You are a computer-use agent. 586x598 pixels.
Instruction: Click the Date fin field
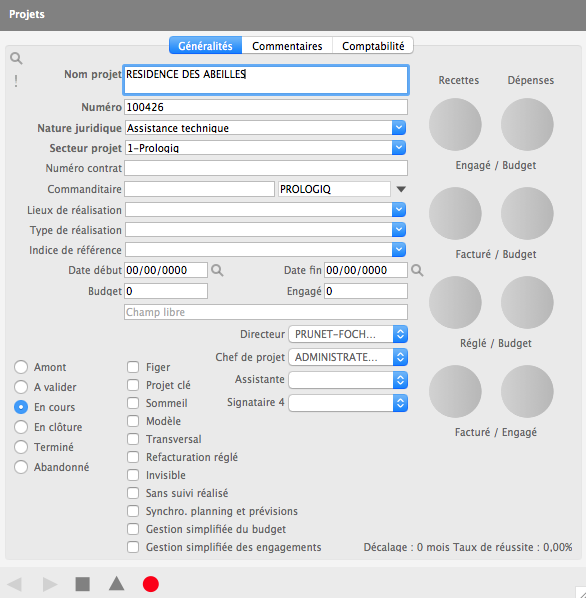tap(366, 270)
